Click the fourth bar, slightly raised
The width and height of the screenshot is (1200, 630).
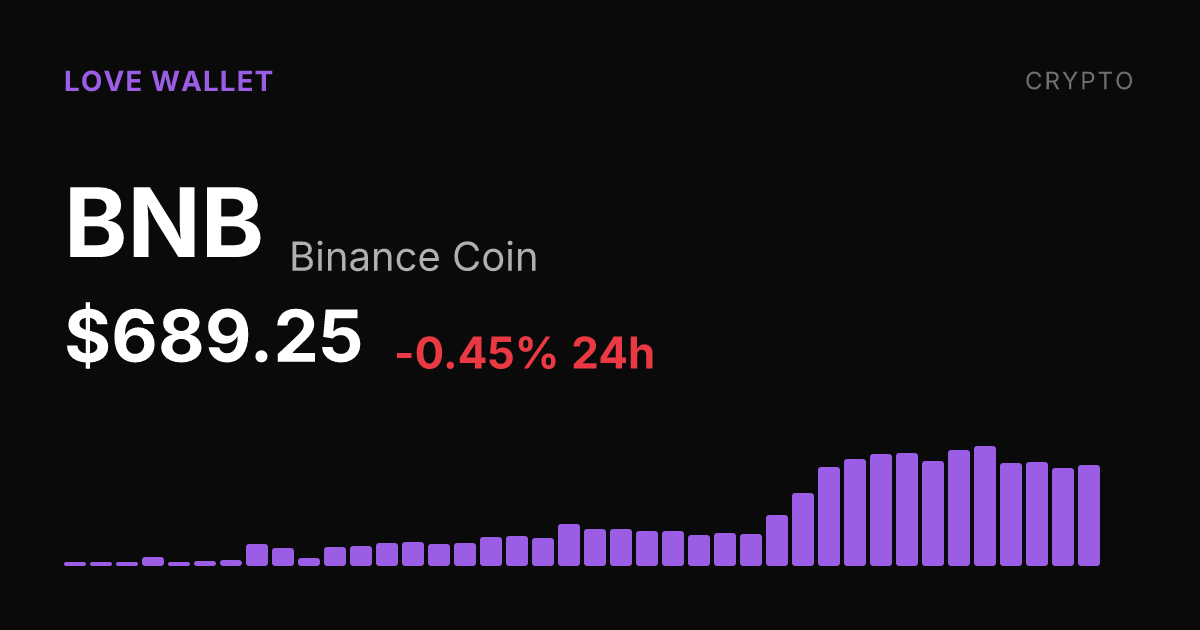tap(153, 561)
